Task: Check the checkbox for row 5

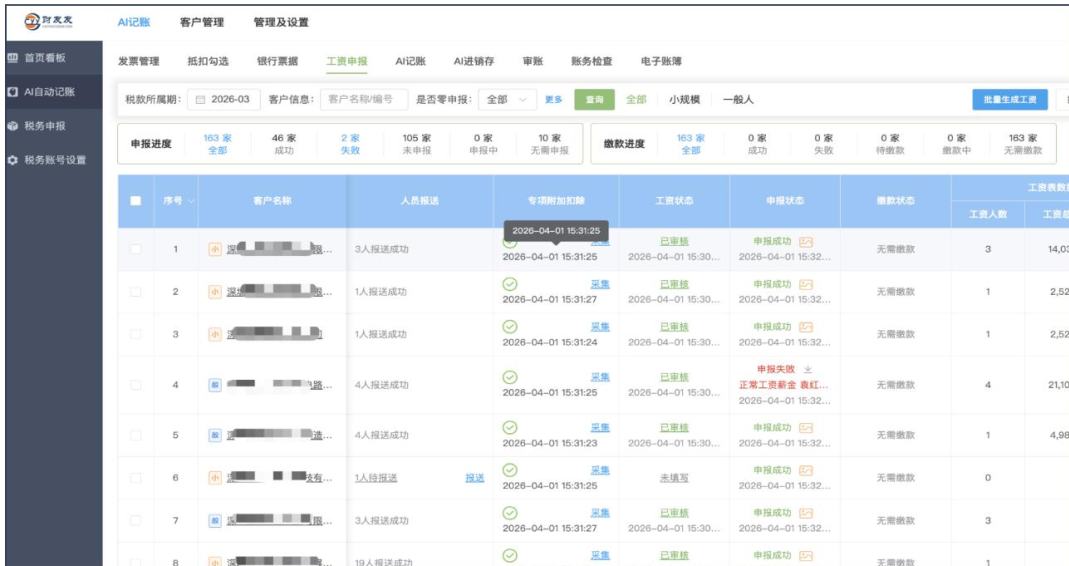Action: [136, 435]
